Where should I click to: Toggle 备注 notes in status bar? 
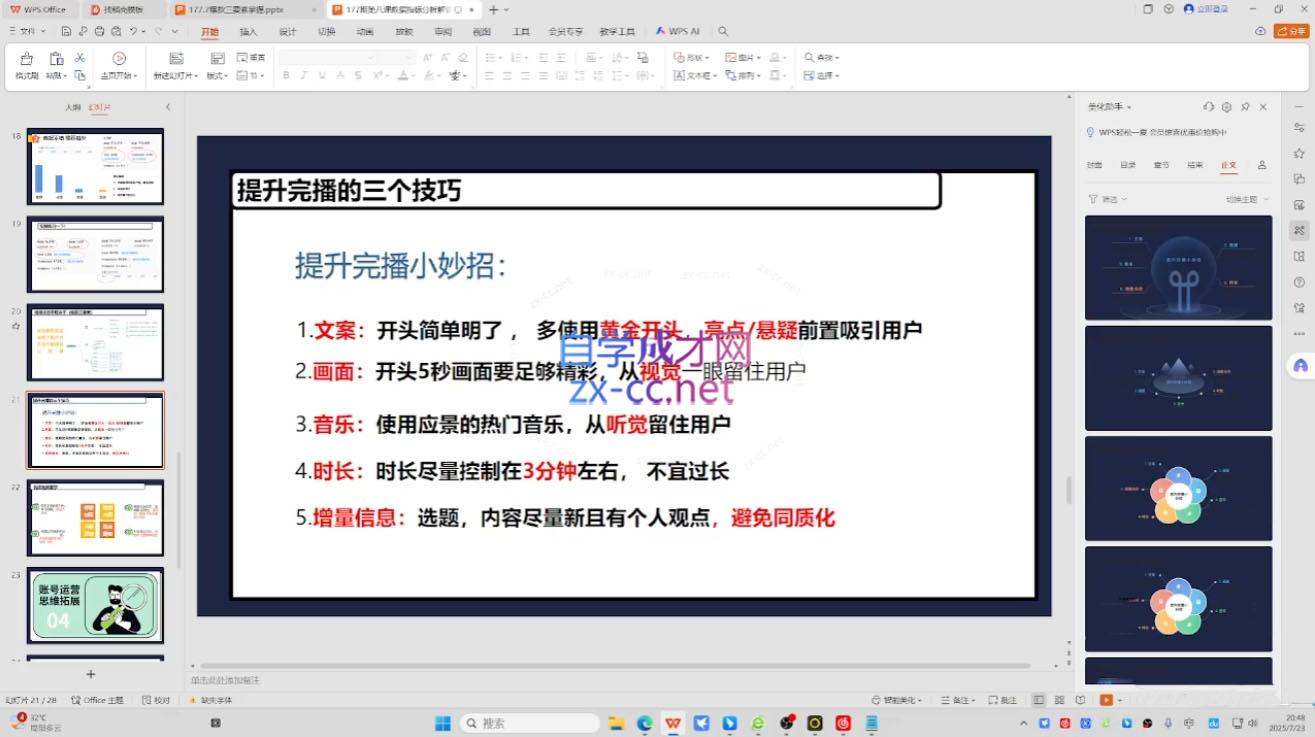958,700
